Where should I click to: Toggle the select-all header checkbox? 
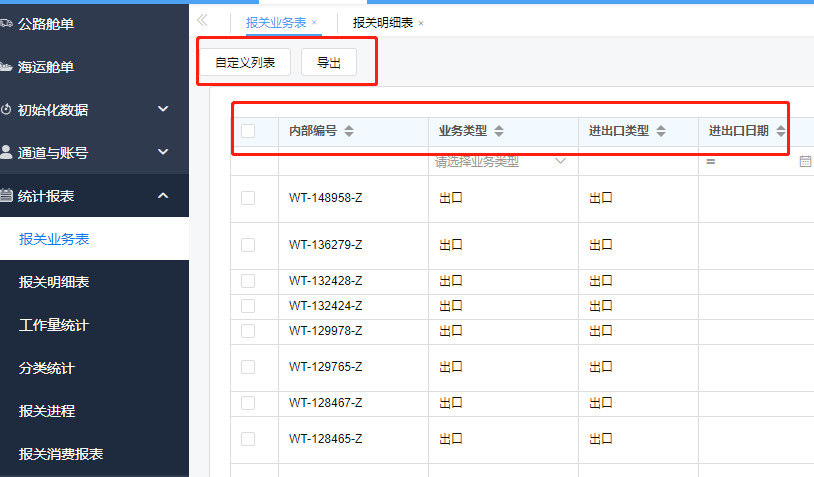[x=248, y=131]
